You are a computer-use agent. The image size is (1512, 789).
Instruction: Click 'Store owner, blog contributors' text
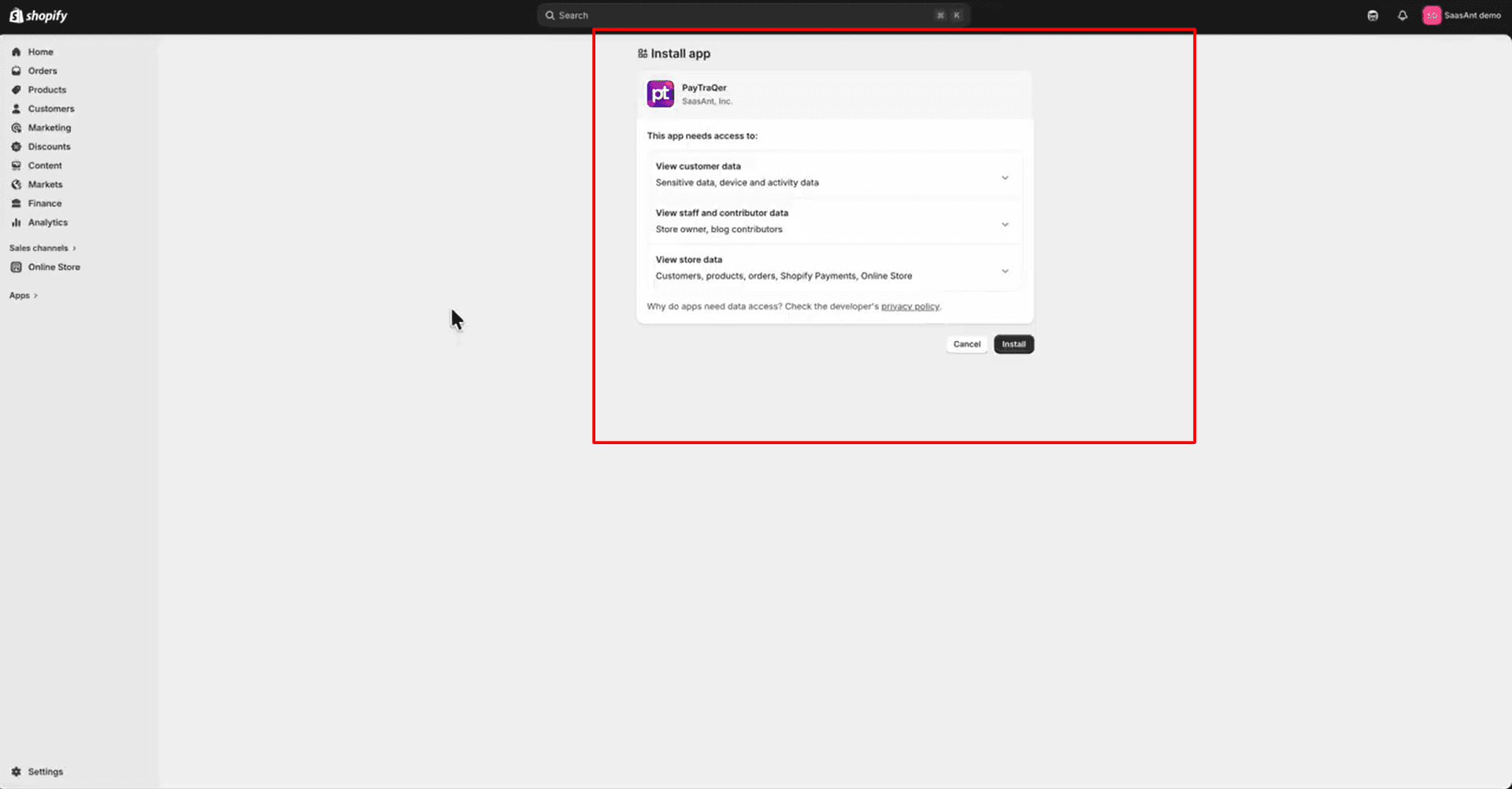click(719, 229)
